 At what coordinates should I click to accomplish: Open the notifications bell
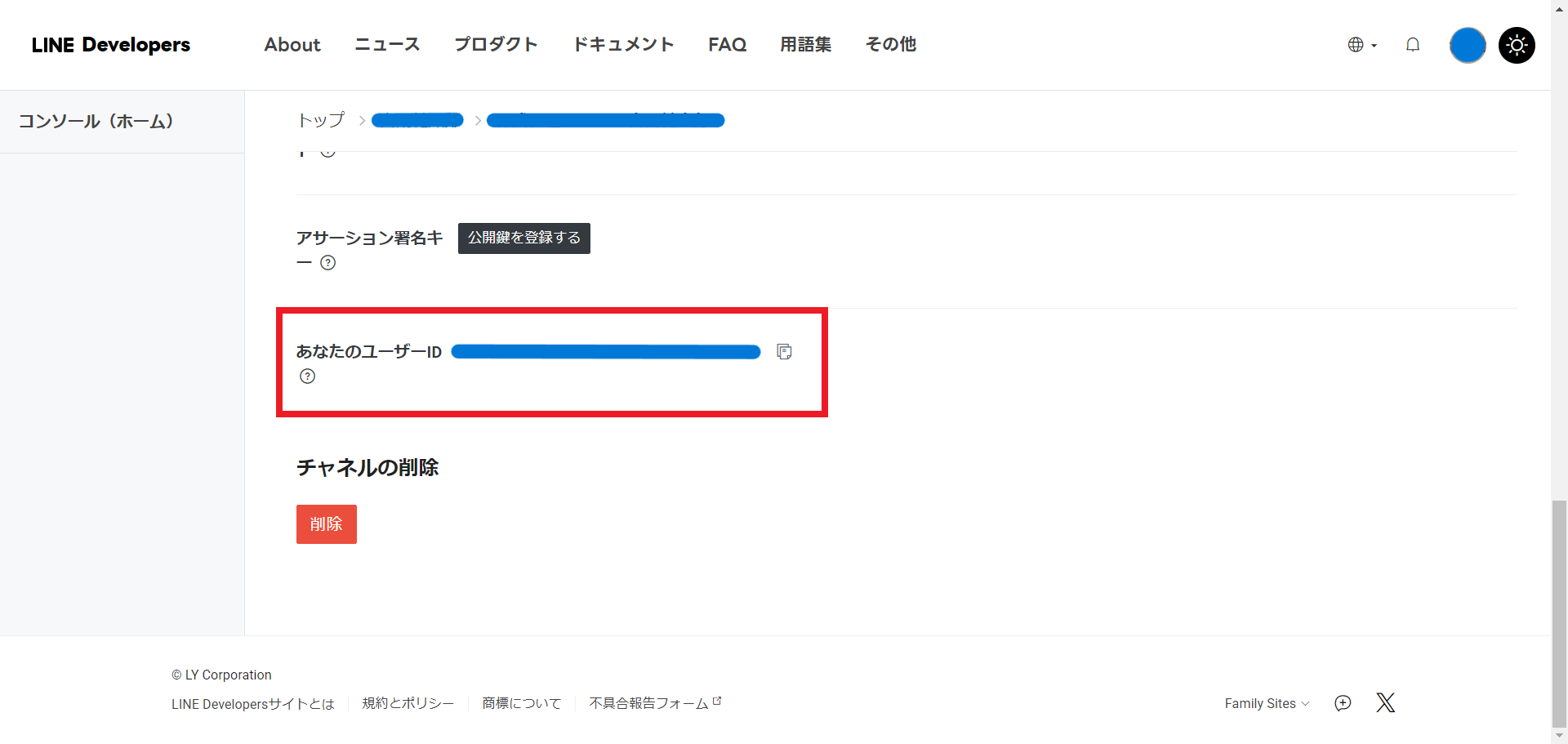coord(1412,45)
